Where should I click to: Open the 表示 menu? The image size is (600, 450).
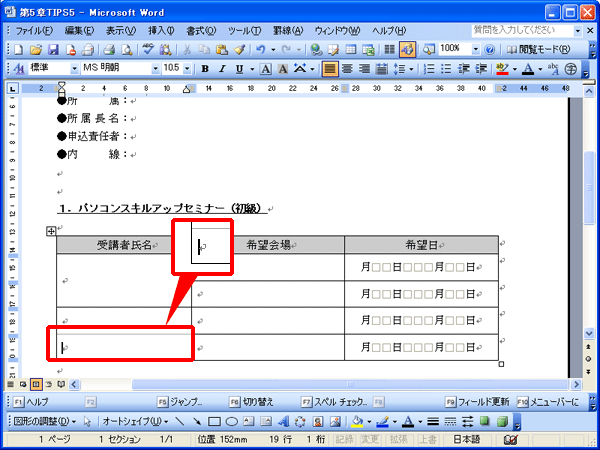[x=121, y=30]
